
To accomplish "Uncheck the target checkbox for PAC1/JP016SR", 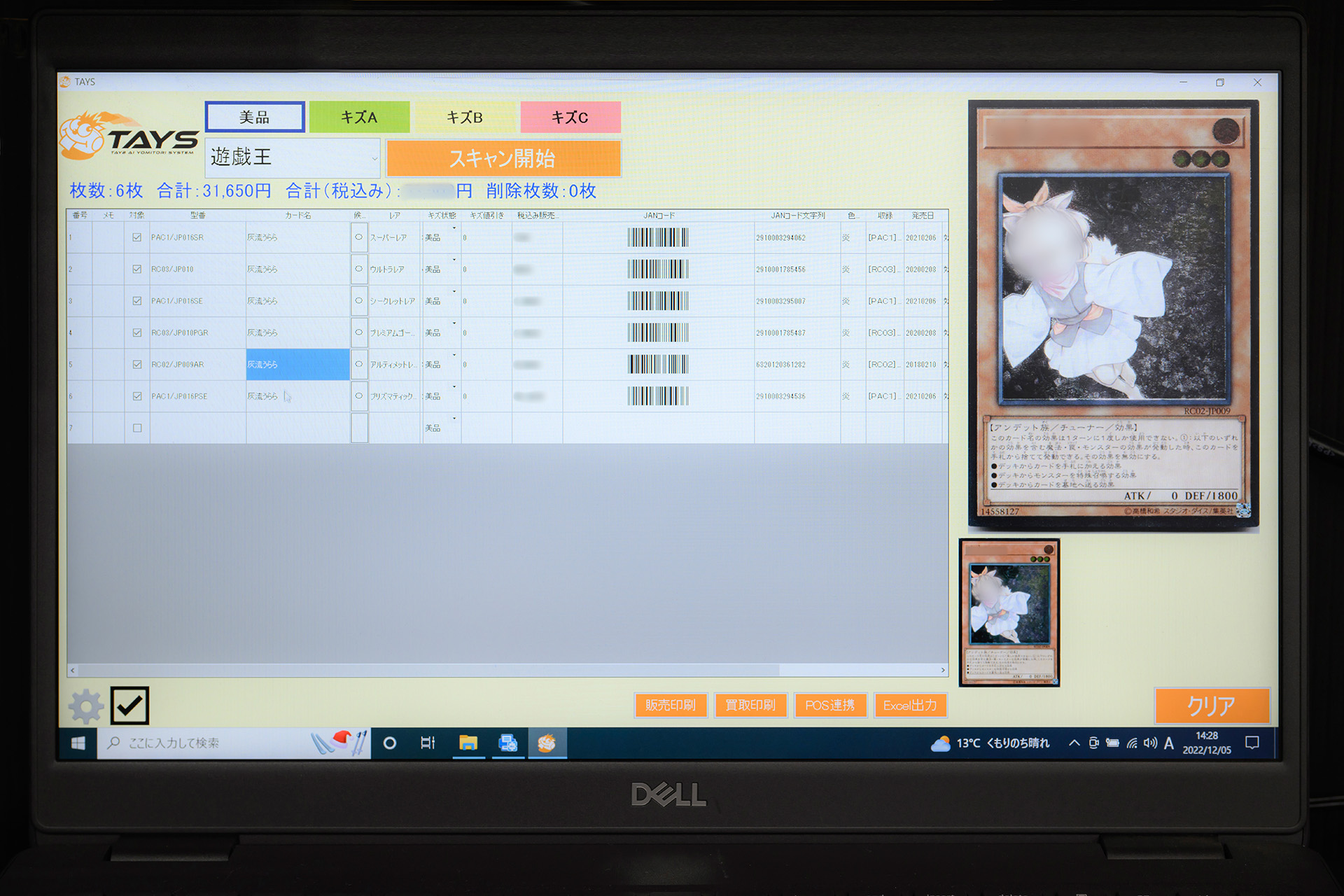I will pos(136,237).
